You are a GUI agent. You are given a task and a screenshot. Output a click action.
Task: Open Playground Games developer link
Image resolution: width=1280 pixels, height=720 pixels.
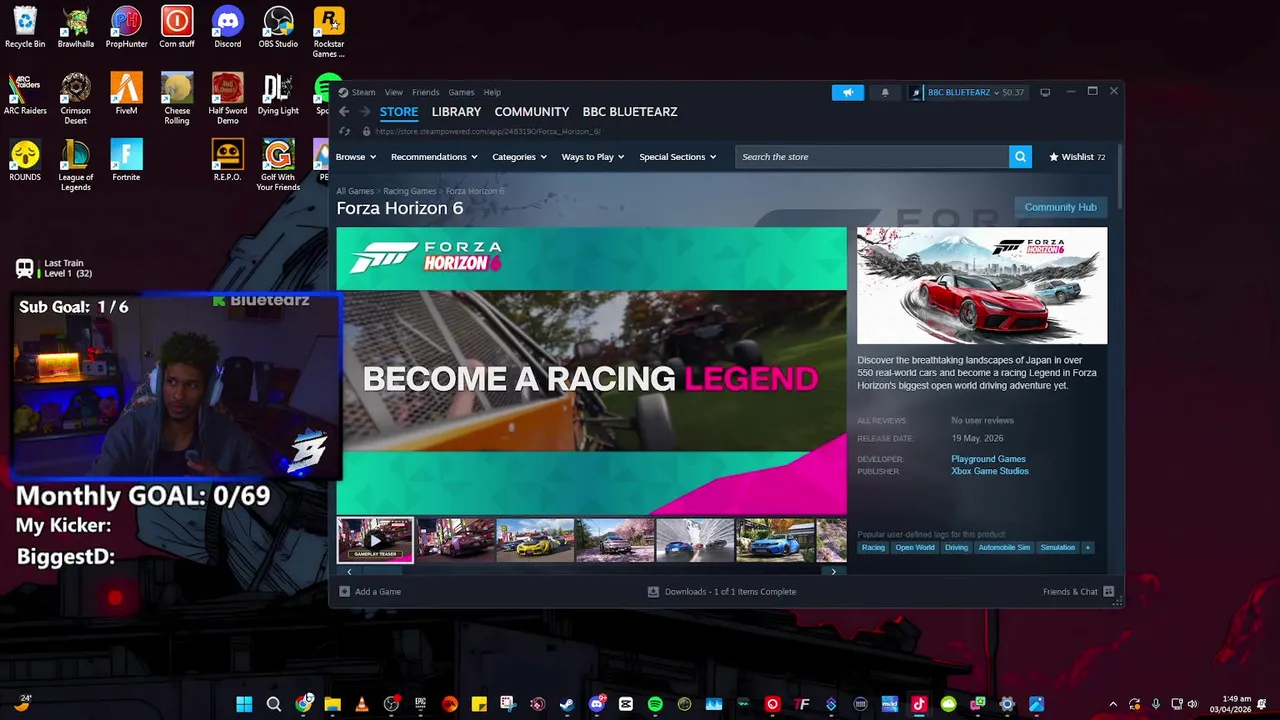click(988, 459)
